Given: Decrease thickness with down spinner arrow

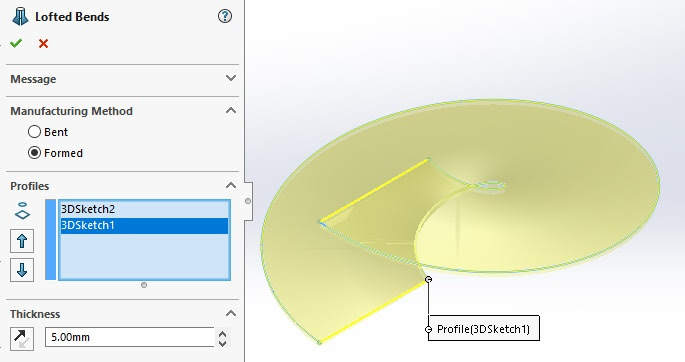Looking at the screenshot, I should coord(222,343).
